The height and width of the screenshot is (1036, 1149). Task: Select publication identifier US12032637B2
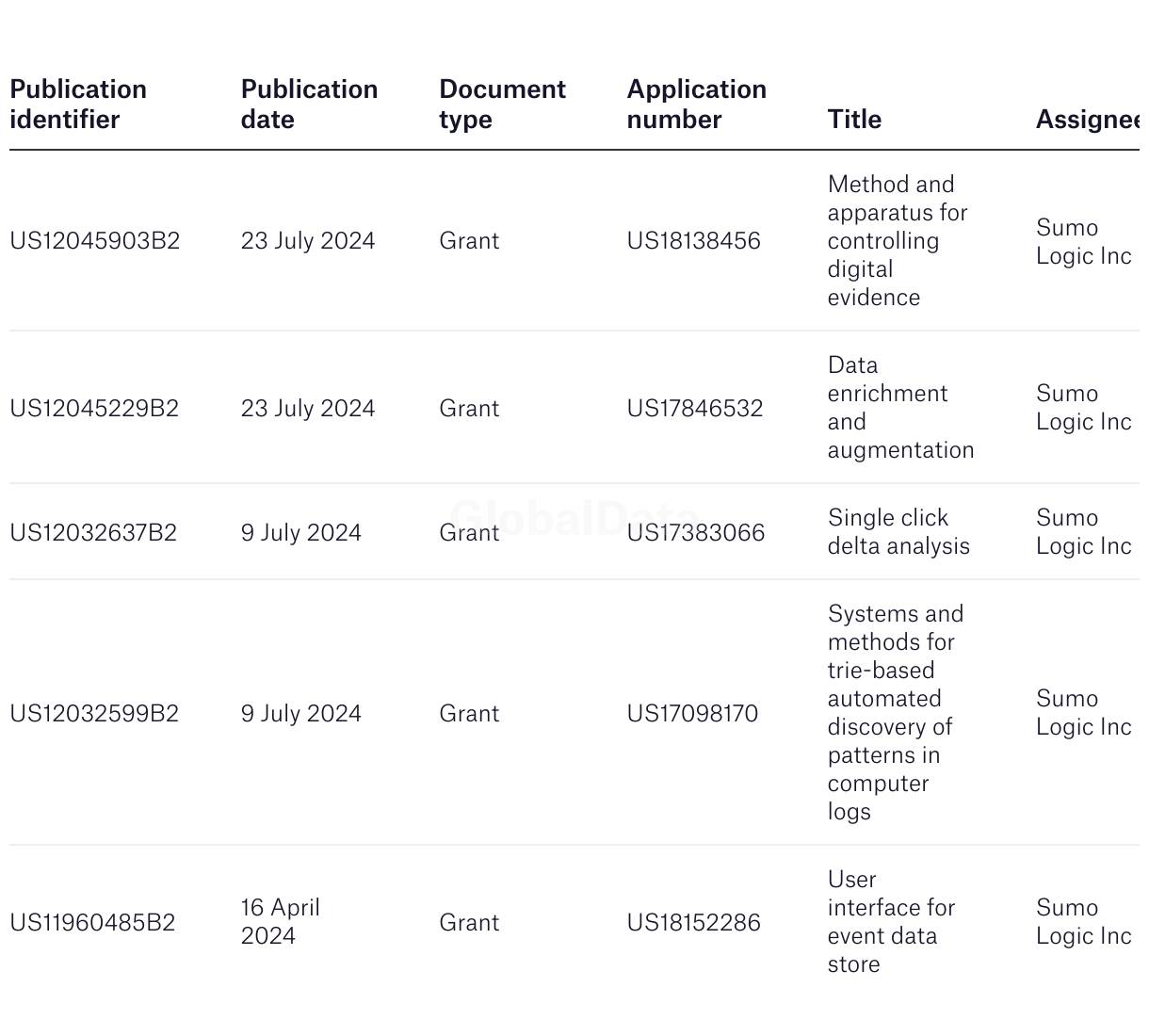coord(93,533)
